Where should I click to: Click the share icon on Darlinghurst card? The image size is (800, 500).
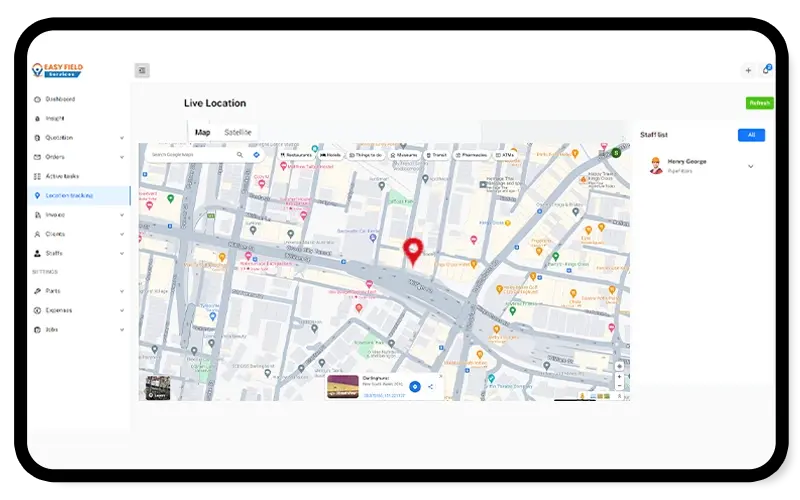[x=431, y=387]
